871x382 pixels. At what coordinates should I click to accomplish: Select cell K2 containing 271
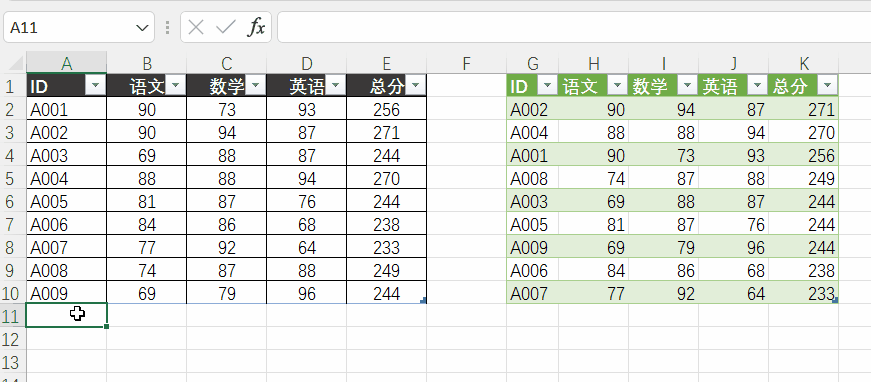tap(803, 109)
